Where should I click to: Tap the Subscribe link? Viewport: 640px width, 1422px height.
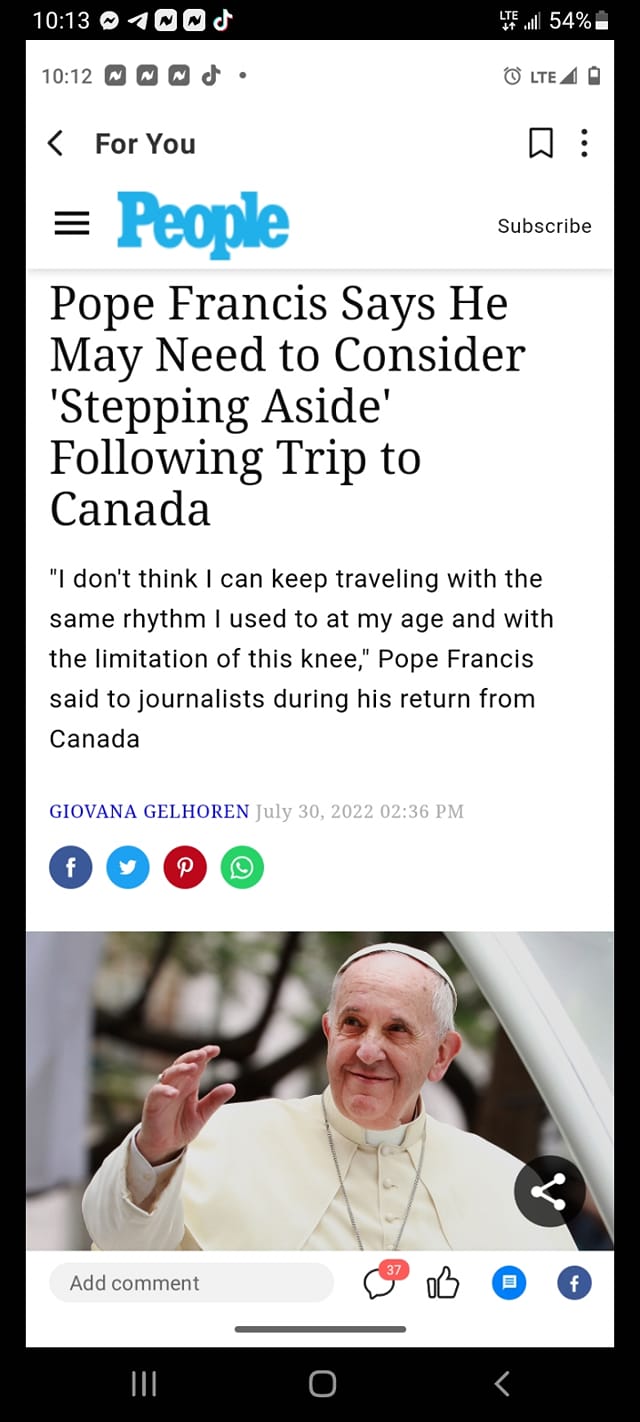tap(544, 226)
